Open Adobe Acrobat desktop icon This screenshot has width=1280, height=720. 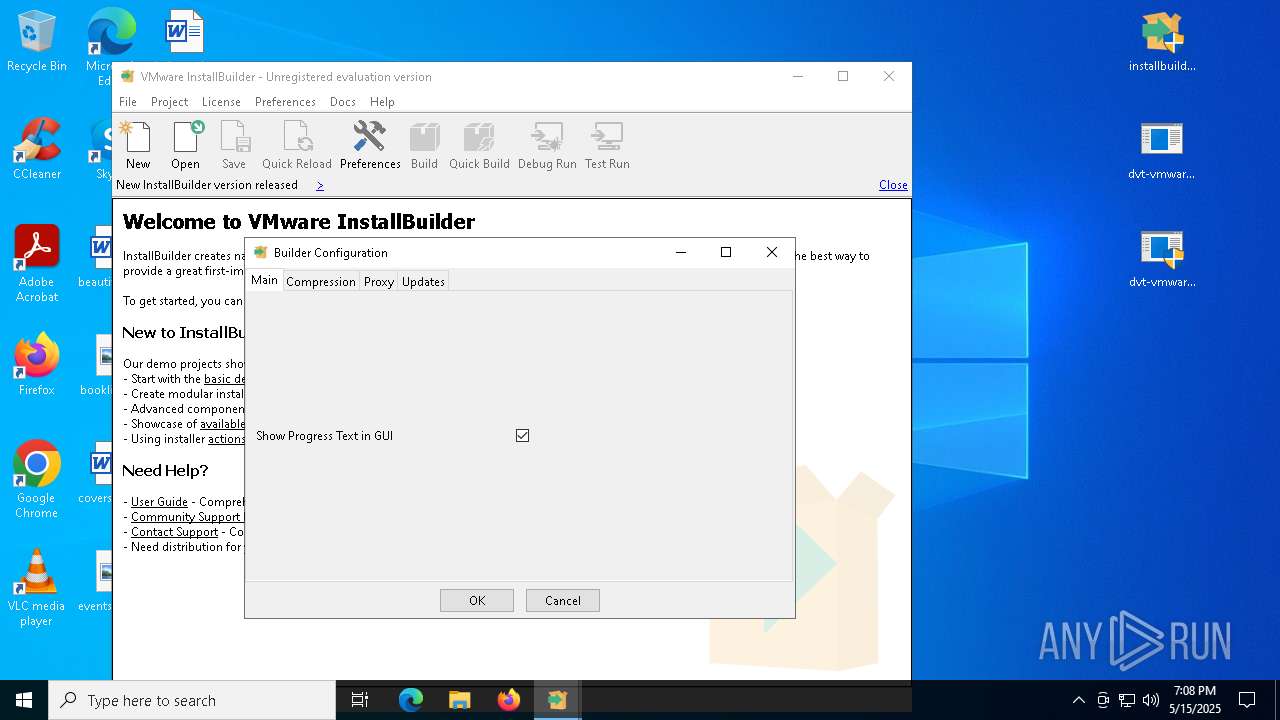click(37, 264)
